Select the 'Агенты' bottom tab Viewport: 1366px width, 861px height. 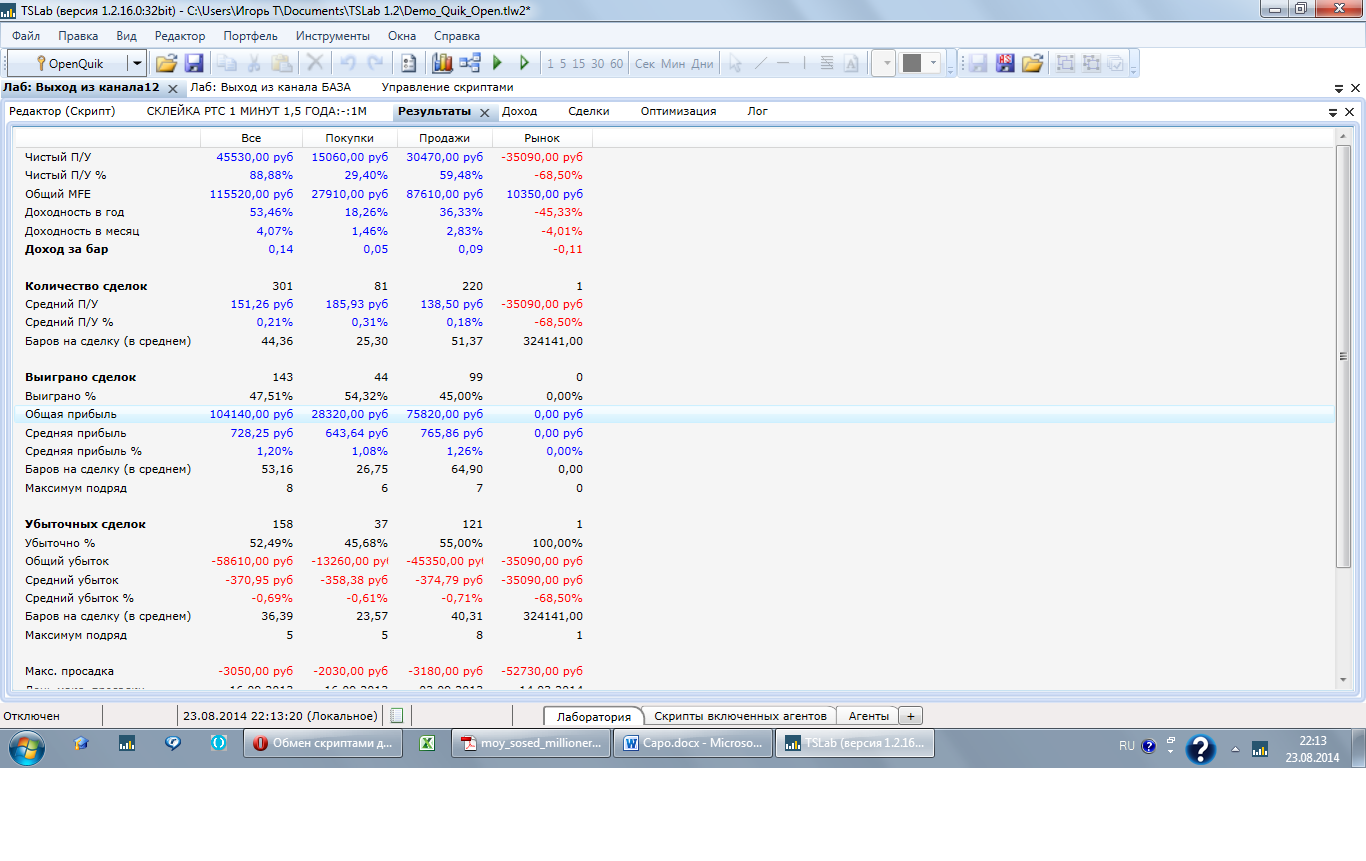(x=868, y=716)
